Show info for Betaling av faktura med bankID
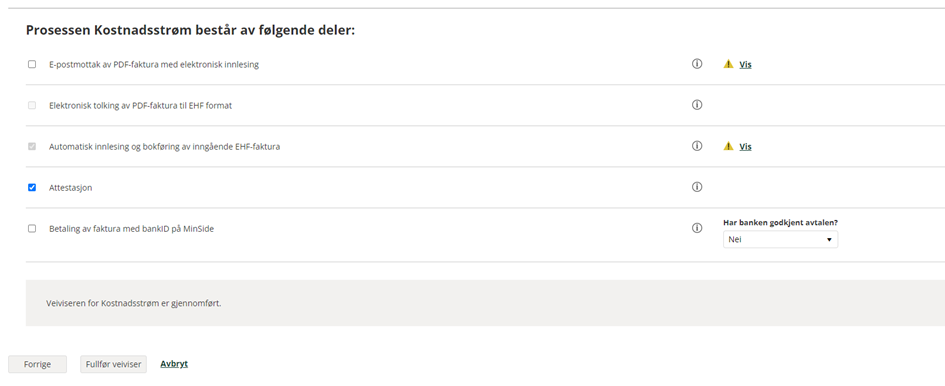The height and width of the screenshot is (386, 945). click(x=697, y=228)
